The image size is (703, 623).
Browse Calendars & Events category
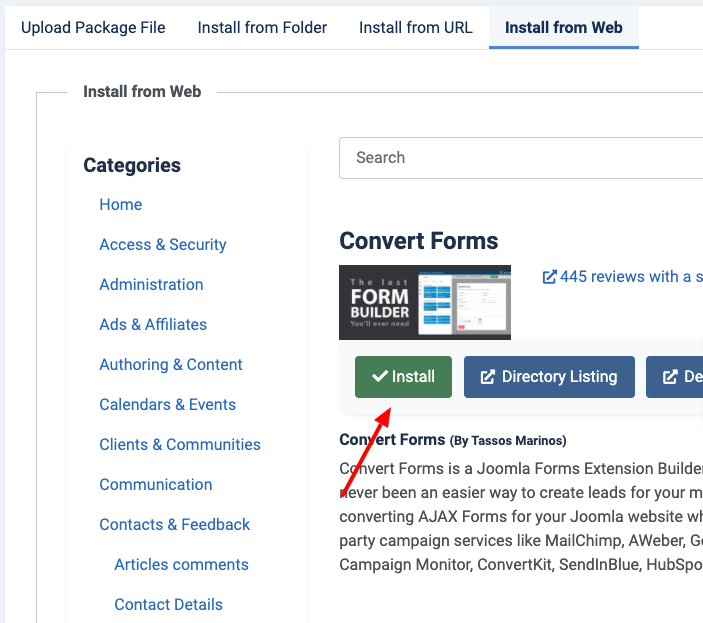pos(167,405)
